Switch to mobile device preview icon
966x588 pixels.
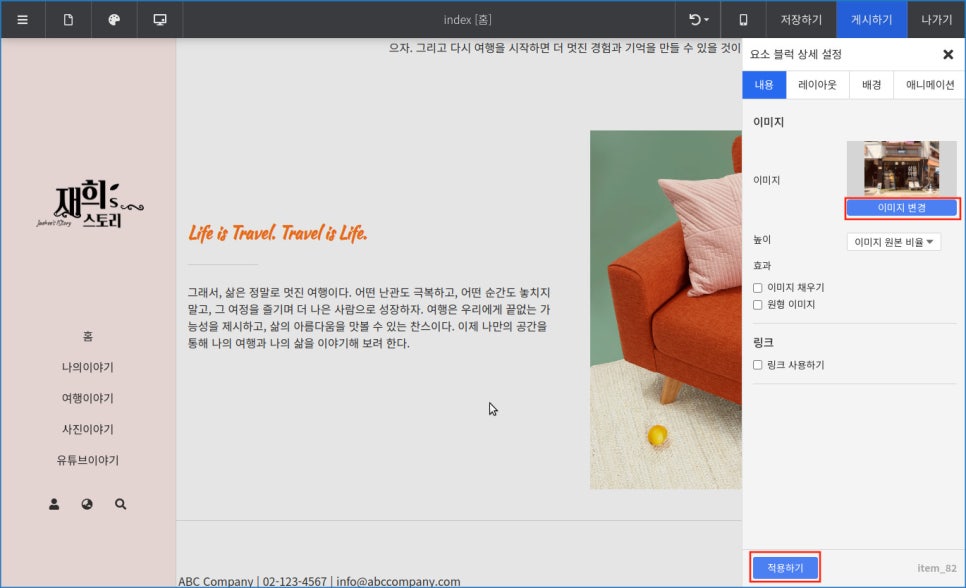pyautogui.click(x=744, y=20)
